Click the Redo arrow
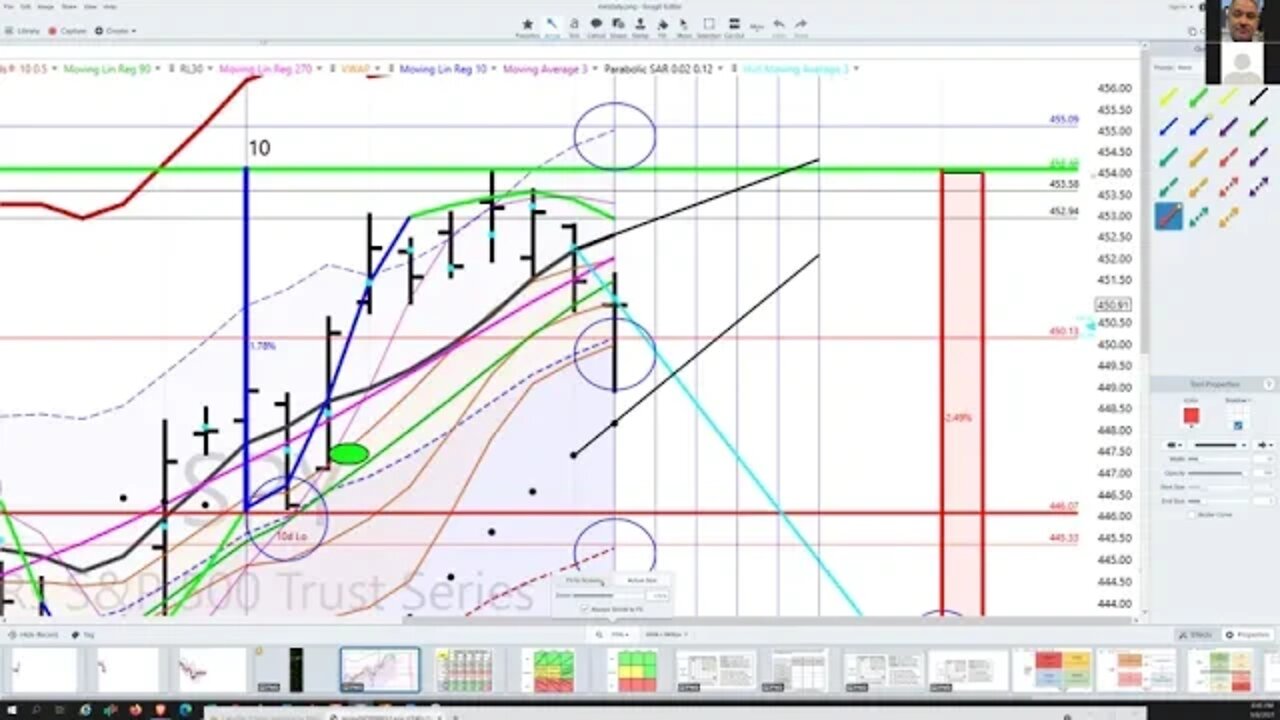This screenshot has width=1280, height=720. tap(801, 26)
